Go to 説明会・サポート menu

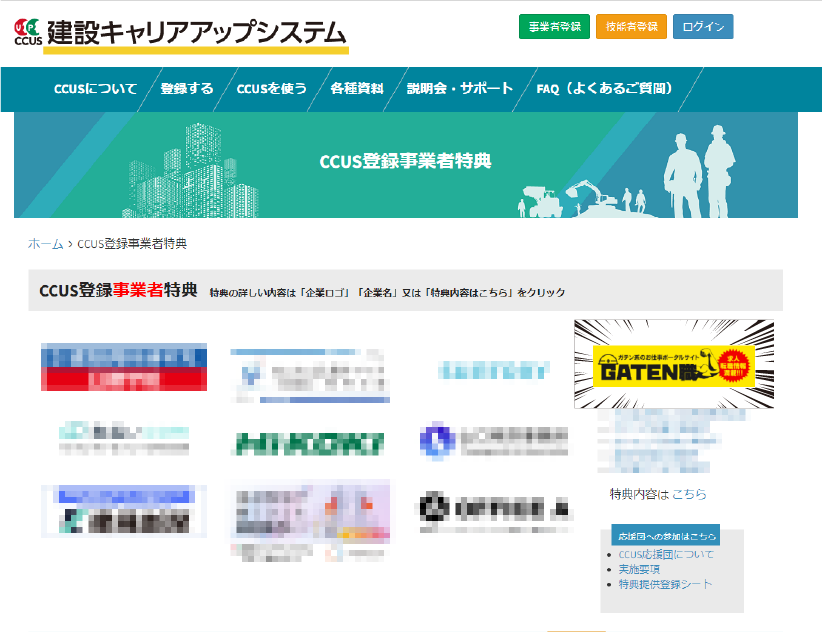(x=460, y=89)
